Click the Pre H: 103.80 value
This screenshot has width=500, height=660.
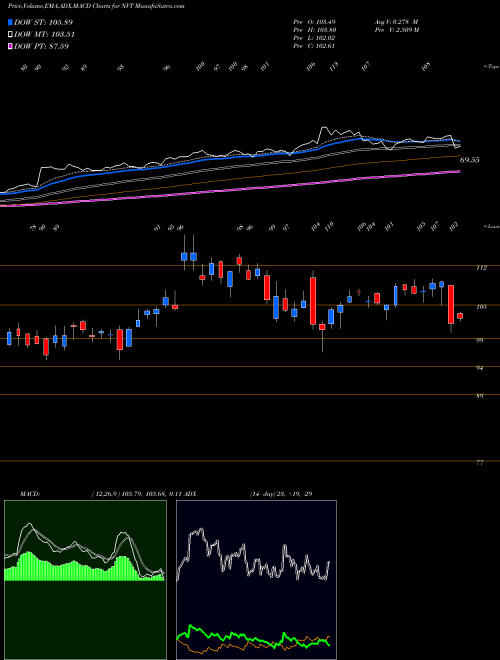click(314, 30)
